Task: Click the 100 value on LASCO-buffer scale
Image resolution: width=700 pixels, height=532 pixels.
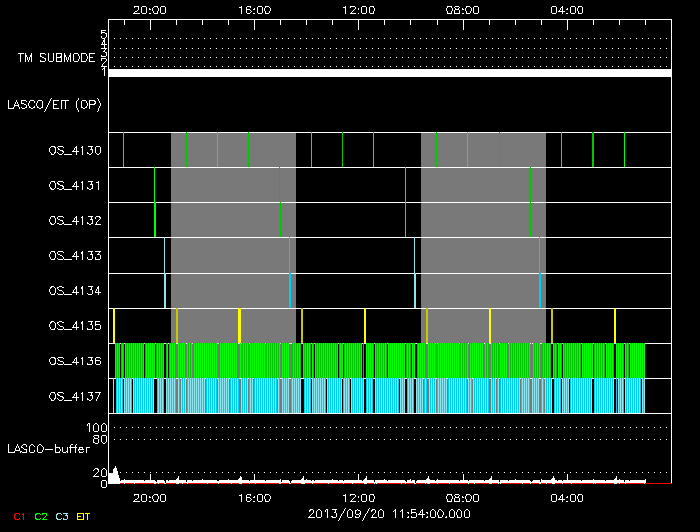Action: tap(100, 427)
